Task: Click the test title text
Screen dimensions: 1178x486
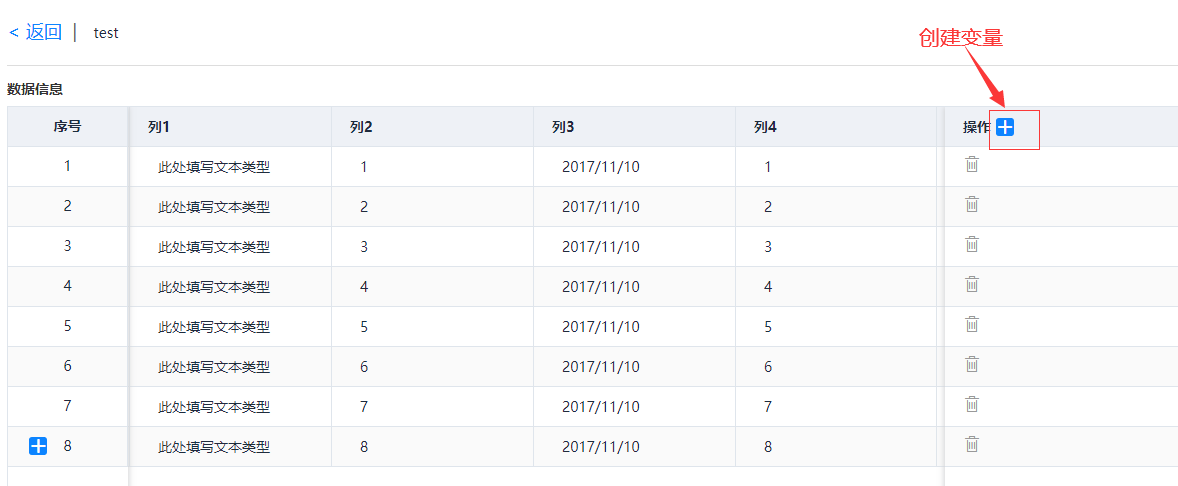Action: (106, 33)
